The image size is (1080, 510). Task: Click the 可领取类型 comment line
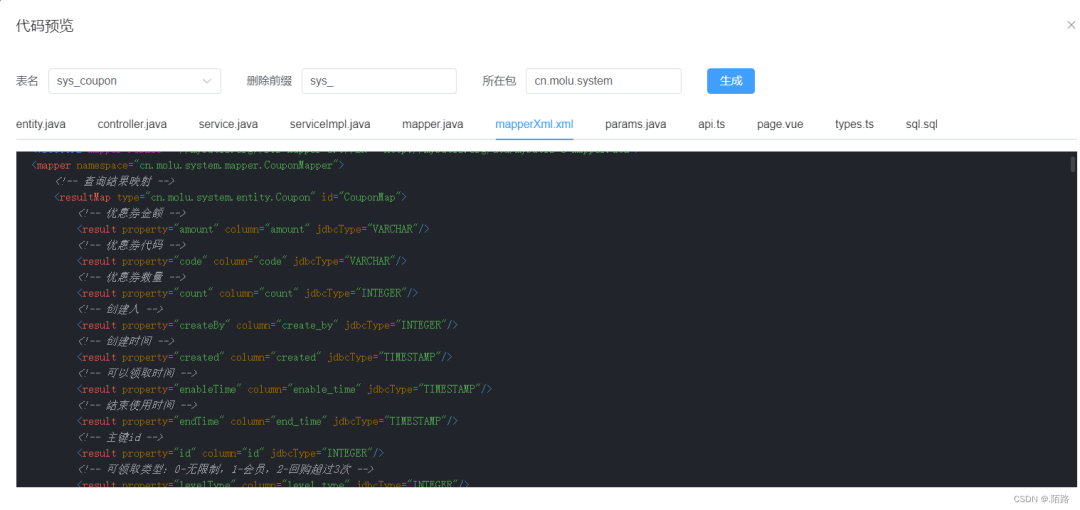(226, 469)
